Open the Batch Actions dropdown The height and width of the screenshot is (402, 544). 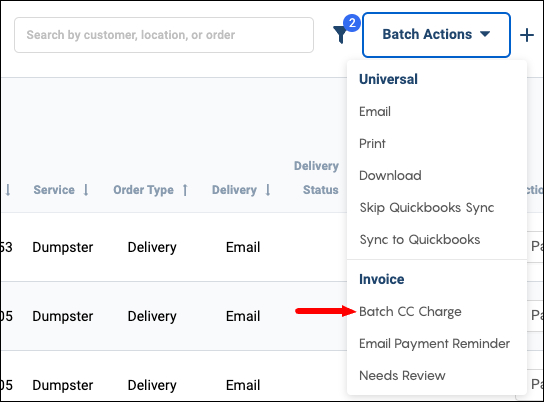(436, 35)
